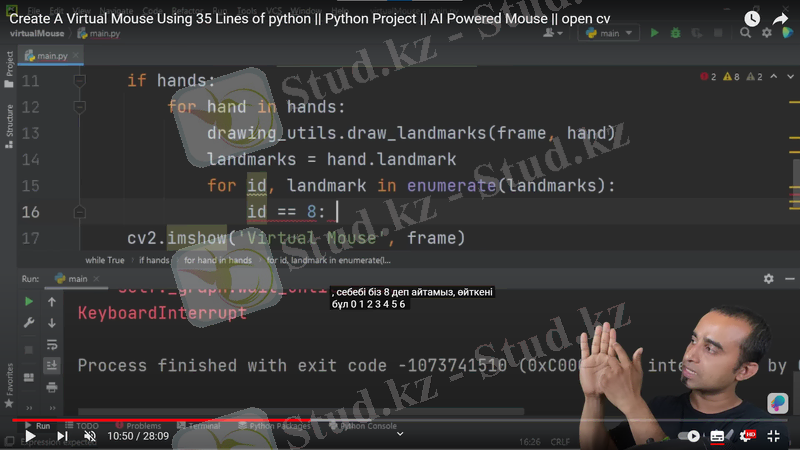Click 'while True' breadcrumb
Viewport: 800px width, 450px height.
[x=105, y=260]
